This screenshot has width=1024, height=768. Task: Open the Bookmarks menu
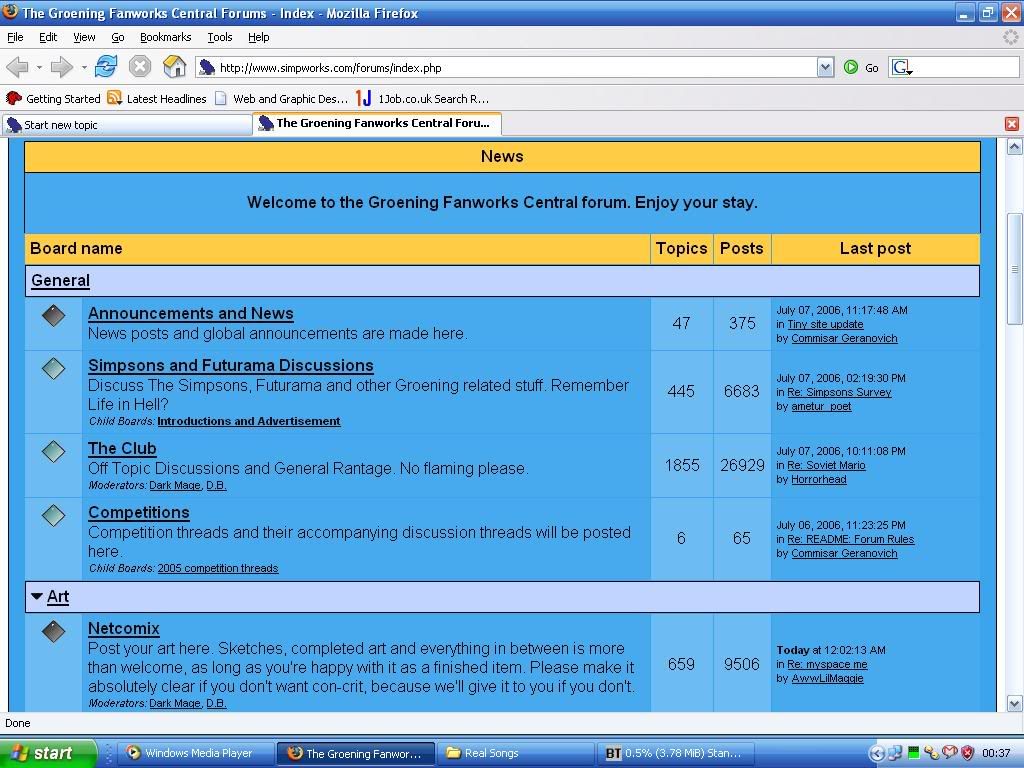[x=164, y=37]
